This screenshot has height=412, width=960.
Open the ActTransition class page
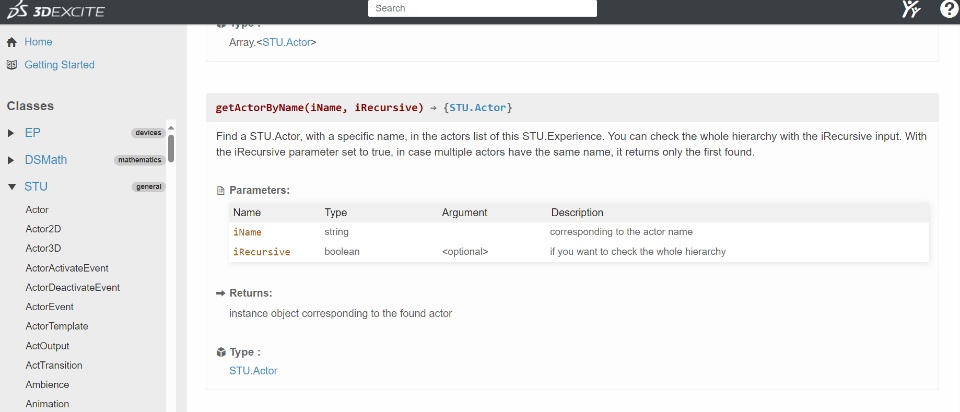(54, 365)
